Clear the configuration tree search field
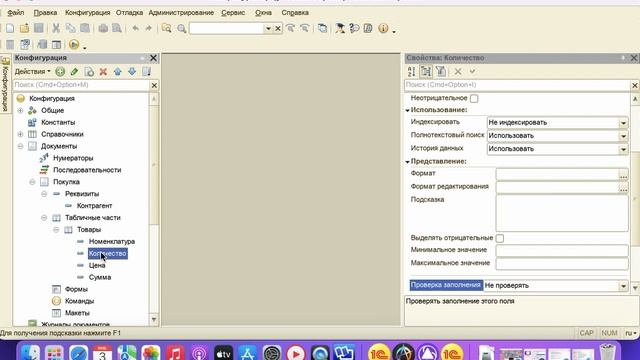640x360 pixels. [x=154, y=85]
